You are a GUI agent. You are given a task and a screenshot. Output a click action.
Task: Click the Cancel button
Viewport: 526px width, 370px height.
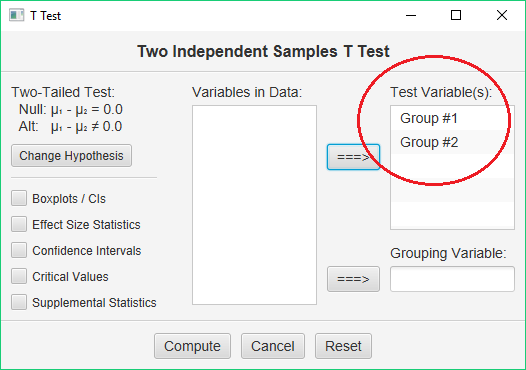pyautogui.click(x=273, y=346)
